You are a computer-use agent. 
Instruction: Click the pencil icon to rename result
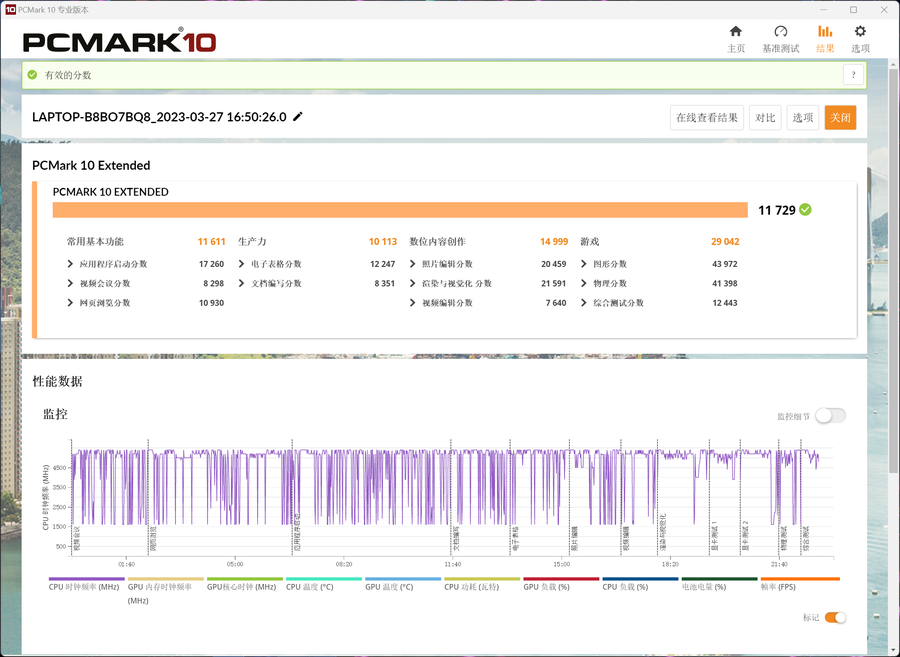pyautogui.click(x=297, y=116)
